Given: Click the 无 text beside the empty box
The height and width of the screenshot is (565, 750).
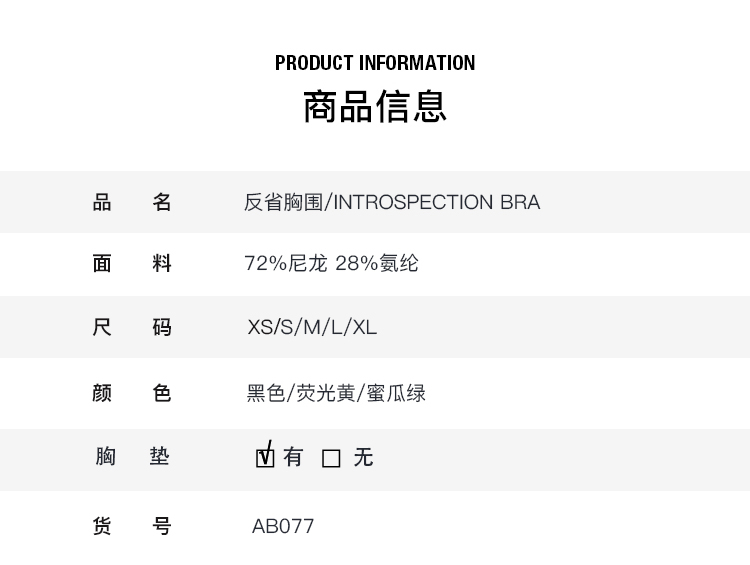Looking at the screenshot, I should point(363,457).
